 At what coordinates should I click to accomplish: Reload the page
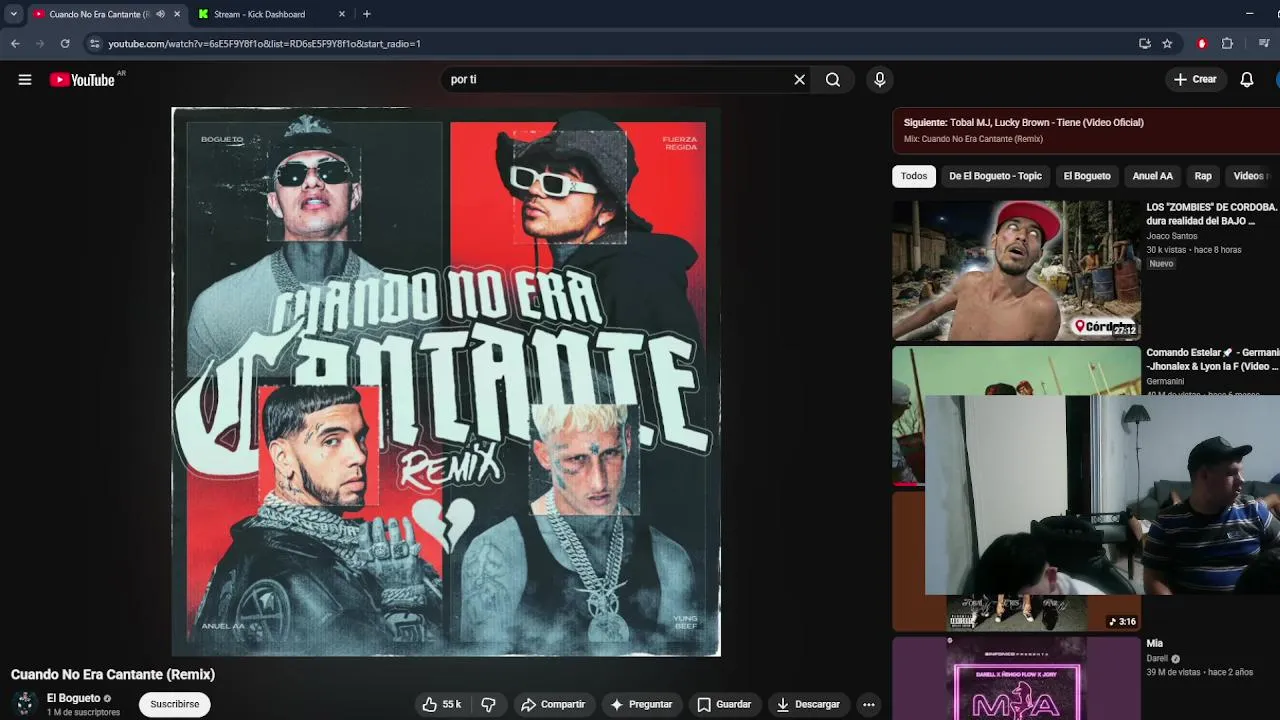(65, 44)
